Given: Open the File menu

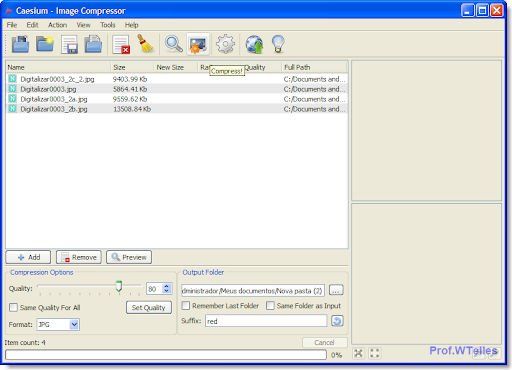Looking at the screenshot, I should [12, 25].
